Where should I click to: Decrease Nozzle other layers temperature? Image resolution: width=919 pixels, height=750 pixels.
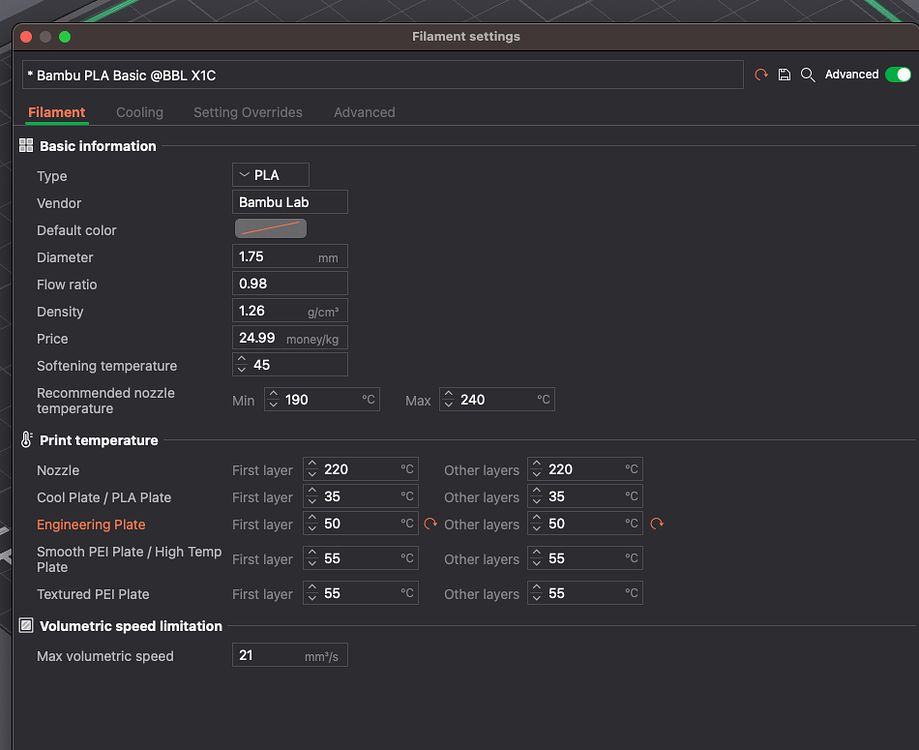pyautogui.click(x=537, y=475)
